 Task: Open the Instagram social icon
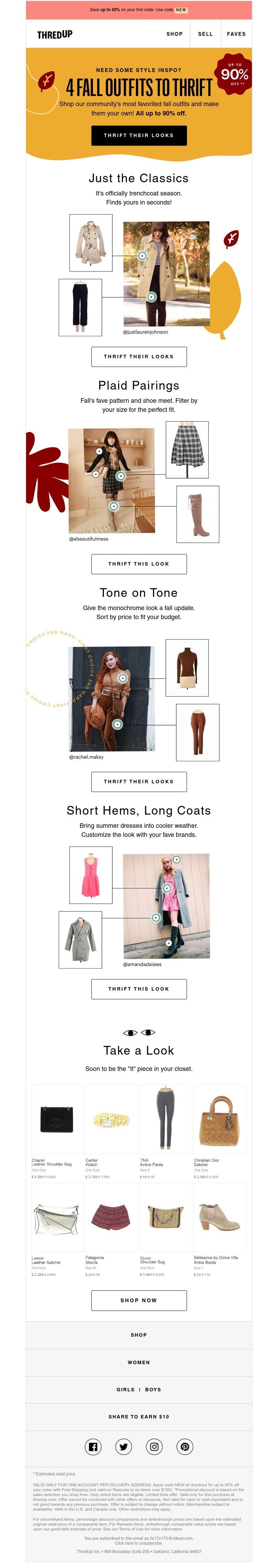pos(155,1447)
